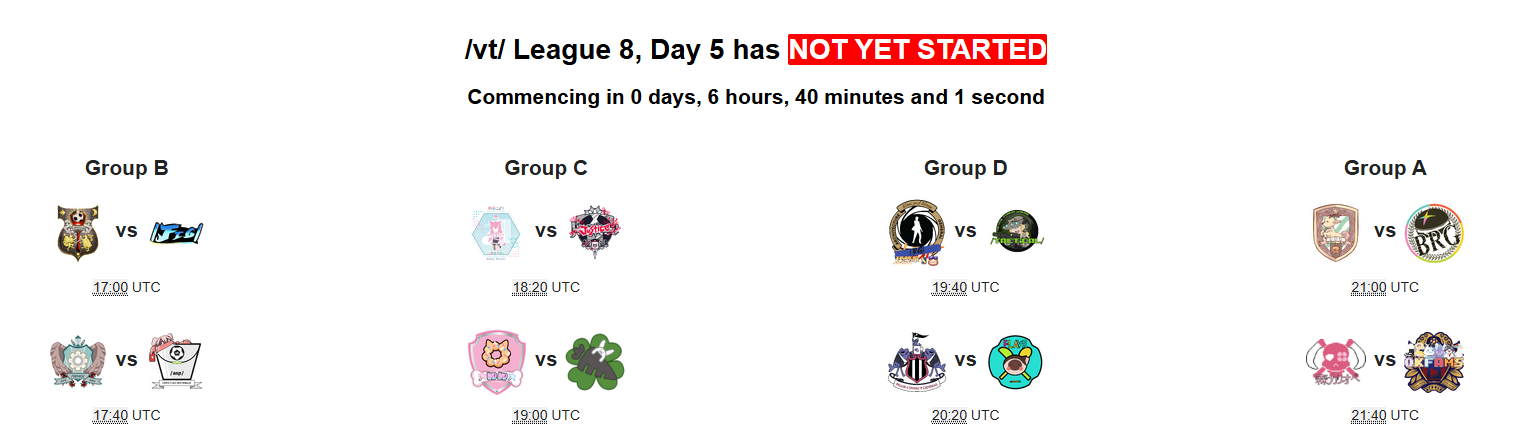Select the pink Justice team crest
This screenshot has width=1513, height=448.
pos(595,233)
